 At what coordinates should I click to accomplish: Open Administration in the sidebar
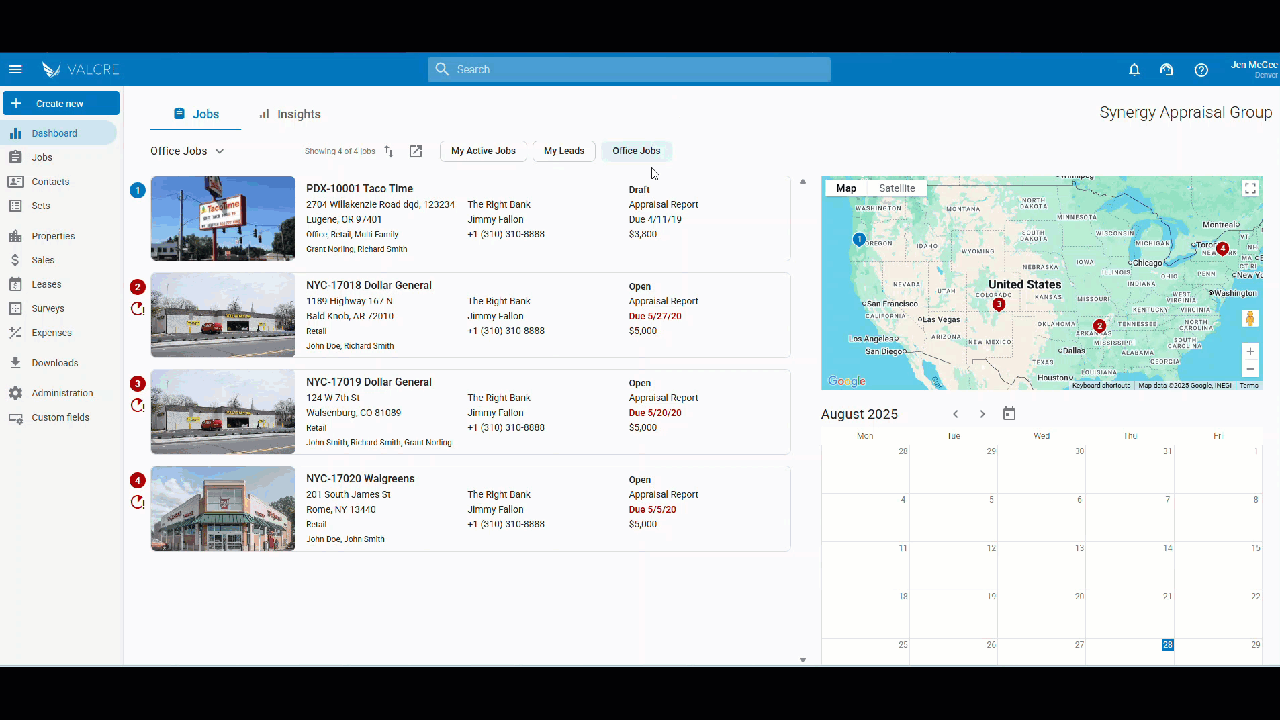pos(60,393)
